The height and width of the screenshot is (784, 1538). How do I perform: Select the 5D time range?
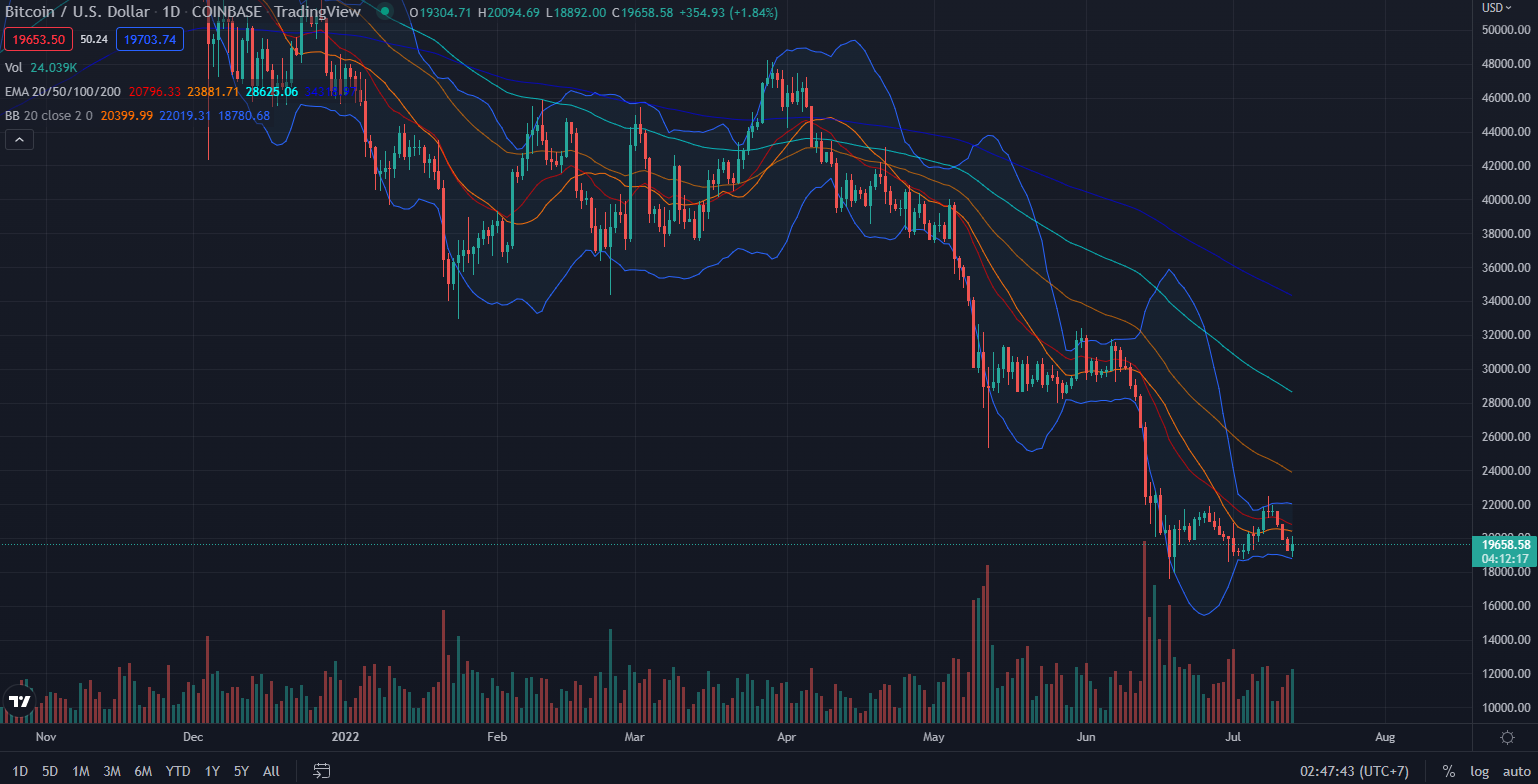click(x=50, y=771)
